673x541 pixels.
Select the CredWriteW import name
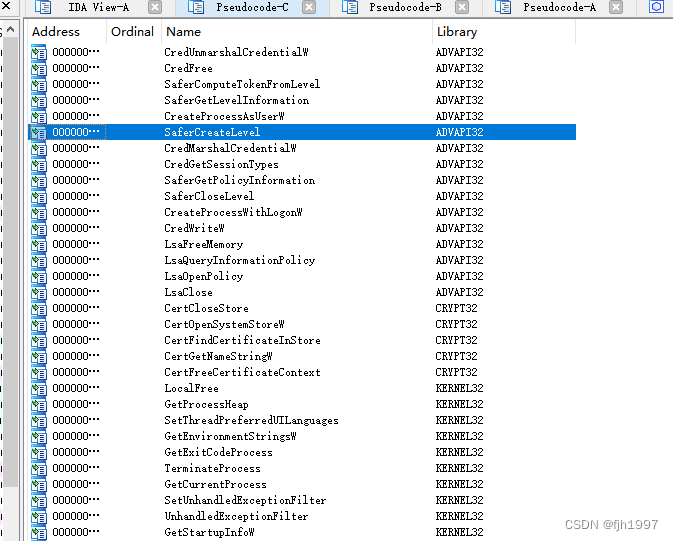[x=194, y=228]
